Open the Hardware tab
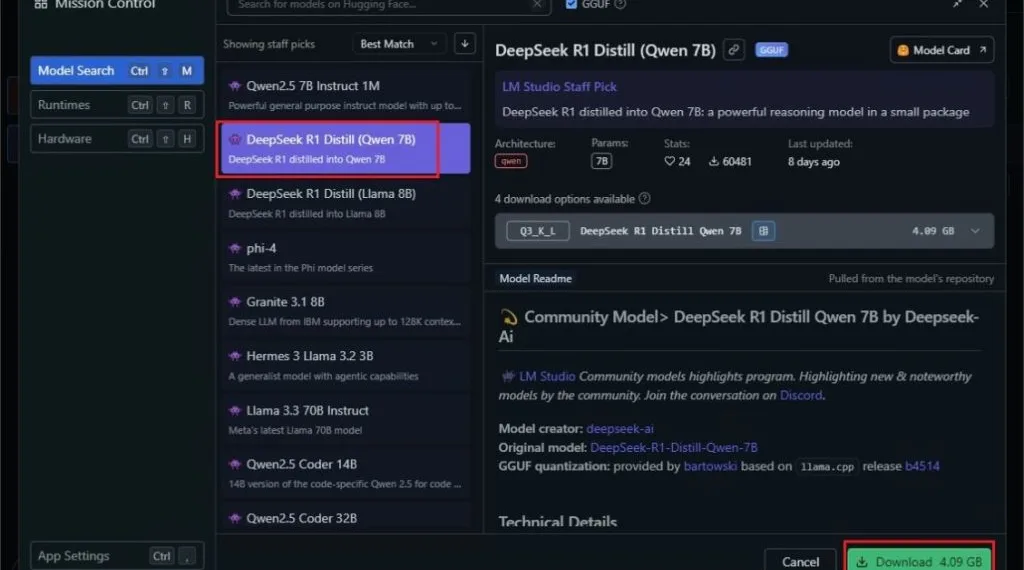 tap(117, 139)
